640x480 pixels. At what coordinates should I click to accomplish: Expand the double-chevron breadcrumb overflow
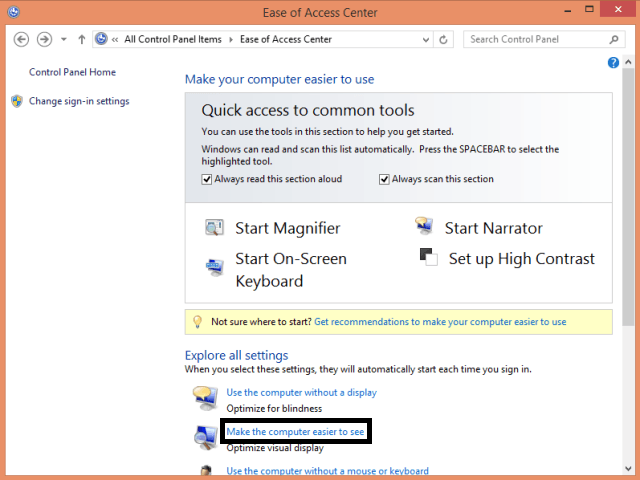point(115,40)
